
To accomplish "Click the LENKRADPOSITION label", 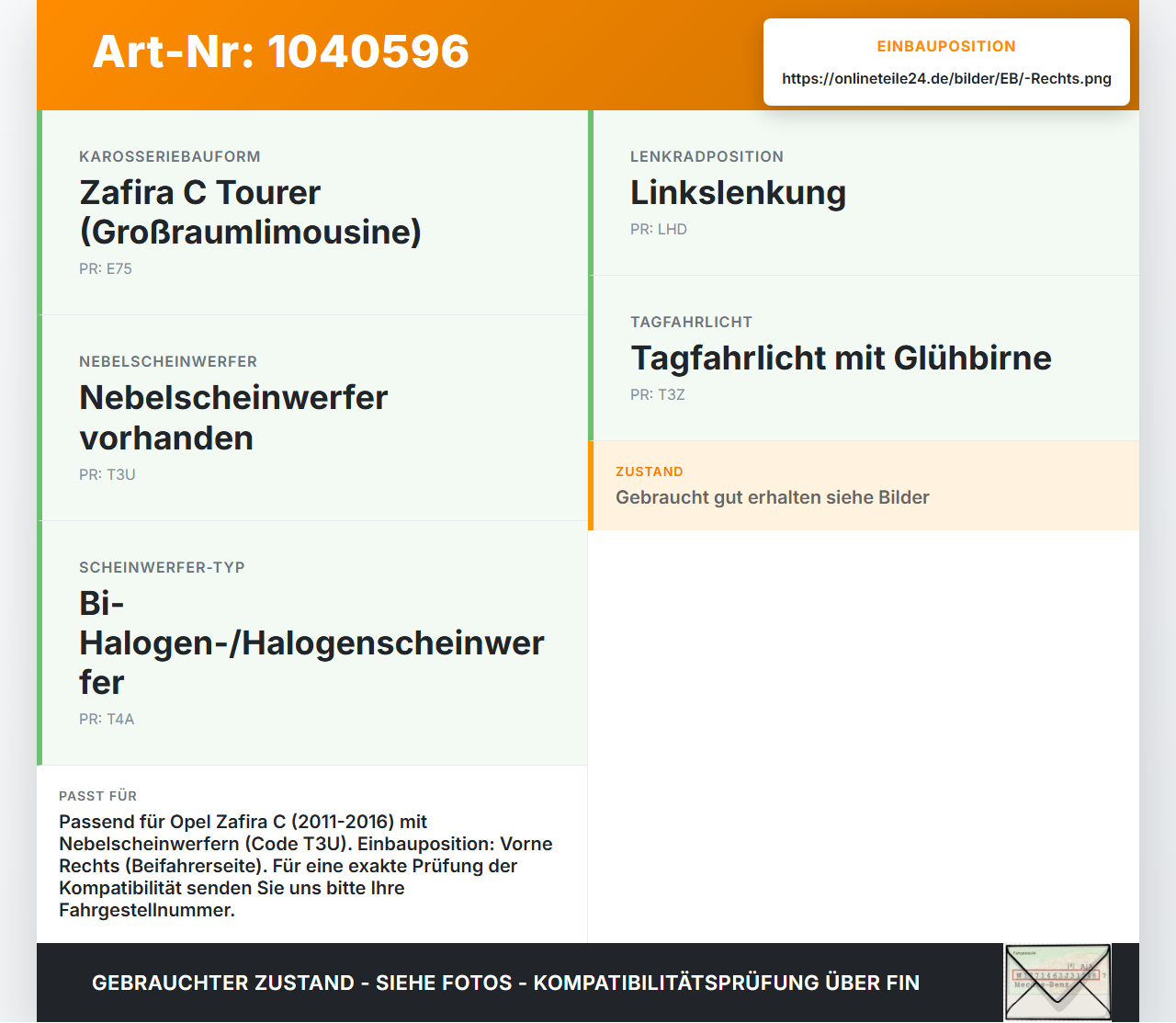I will click(x=707, y=157).
